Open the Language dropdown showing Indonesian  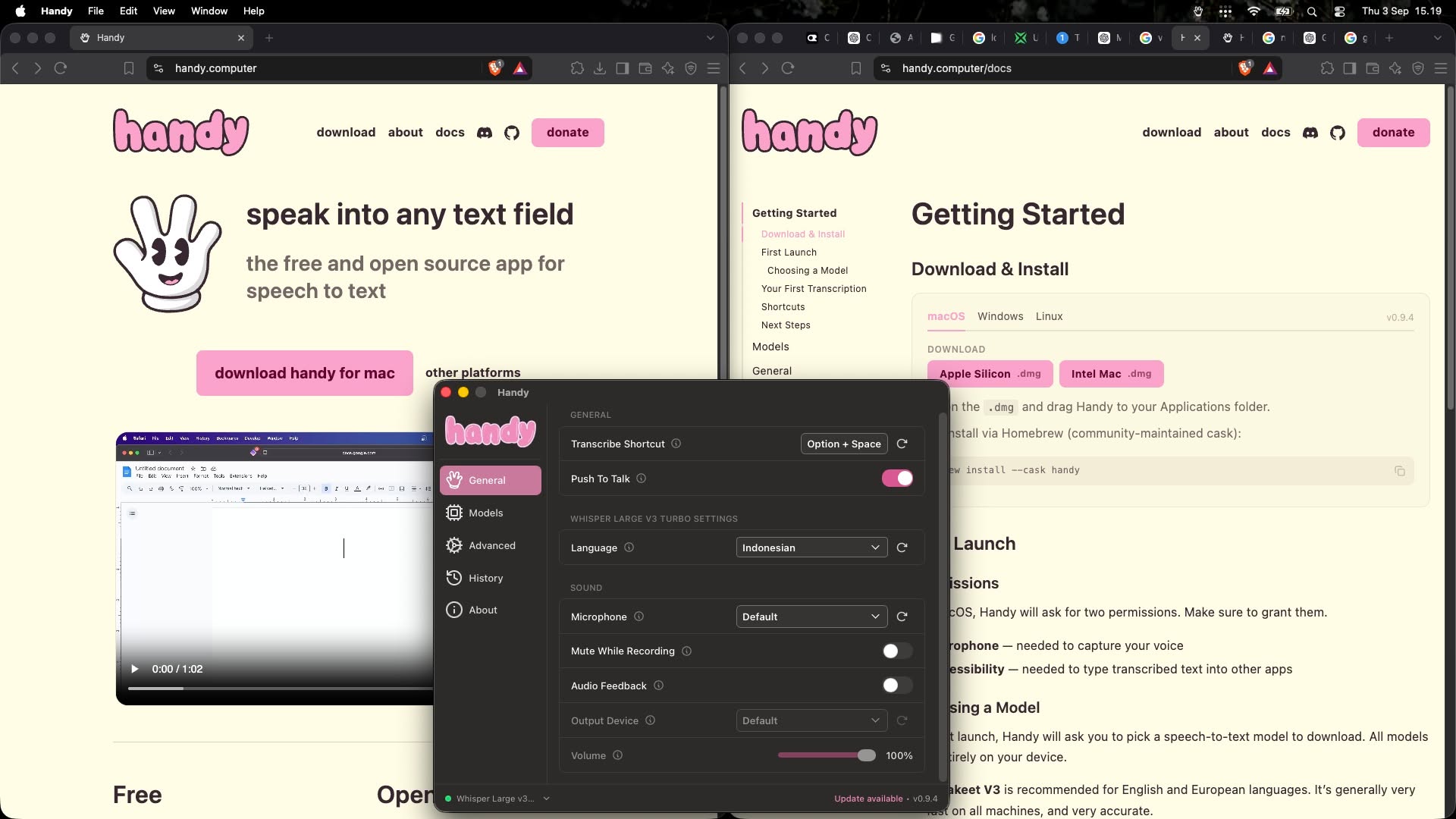(811, 548)
